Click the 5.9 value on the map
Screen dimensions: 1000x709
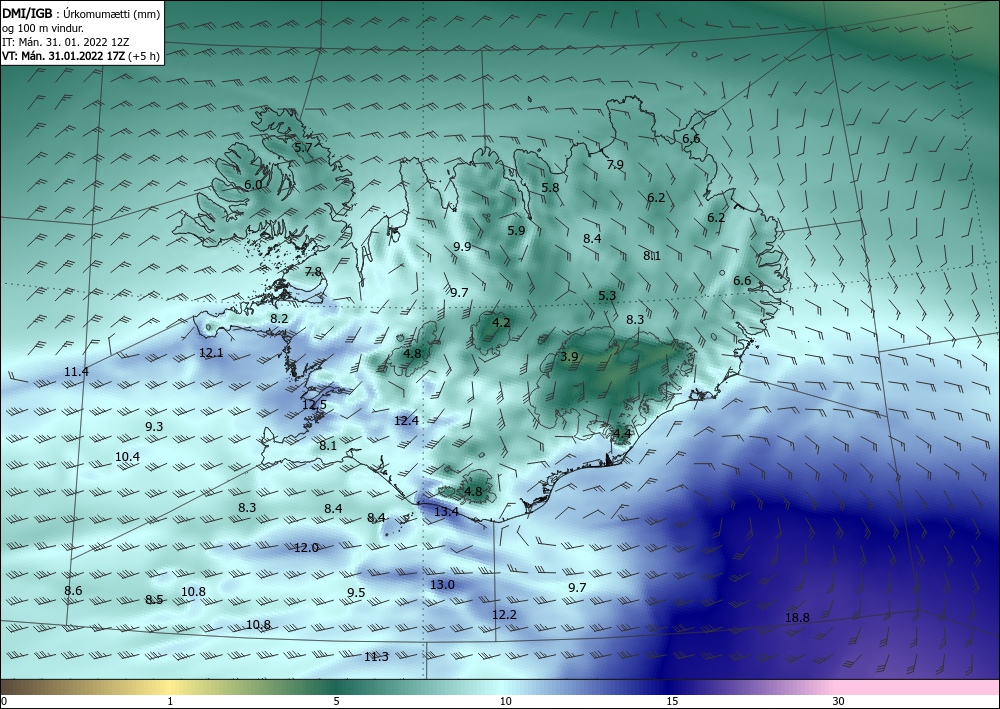pos(516,231)
